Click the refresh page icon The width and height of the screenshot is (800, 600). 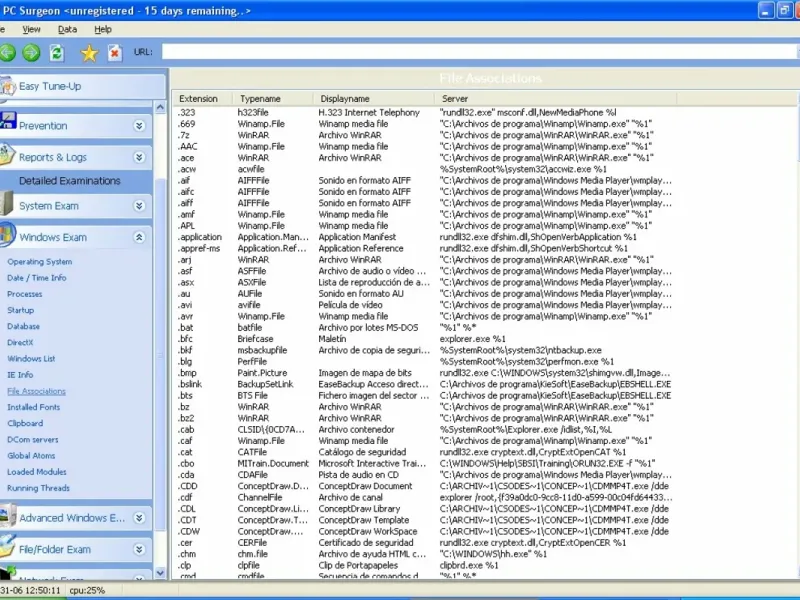(x=57, y=52)
